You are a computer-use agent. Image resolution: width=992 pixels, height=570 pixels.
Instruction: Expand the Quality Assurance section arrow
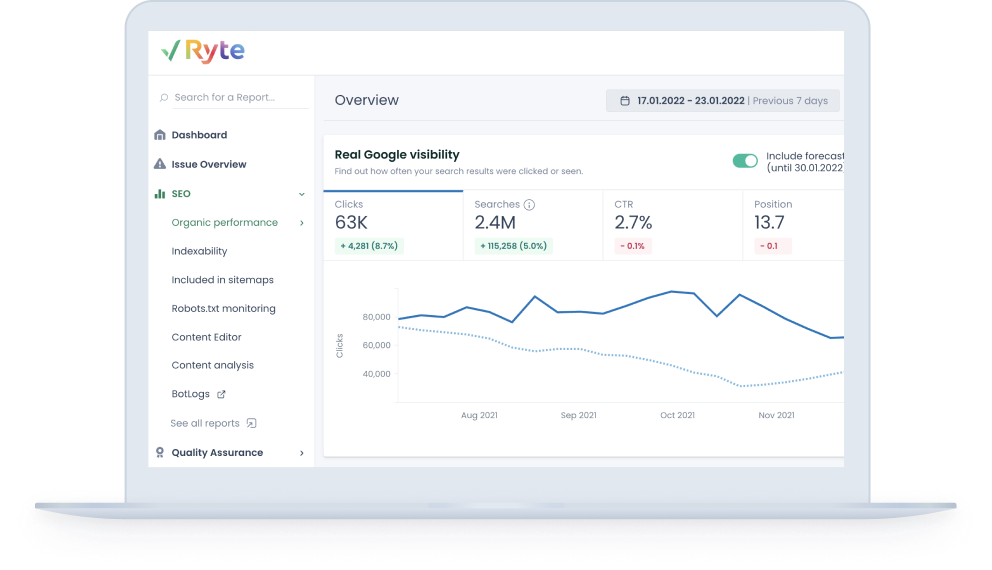[302, 453]
